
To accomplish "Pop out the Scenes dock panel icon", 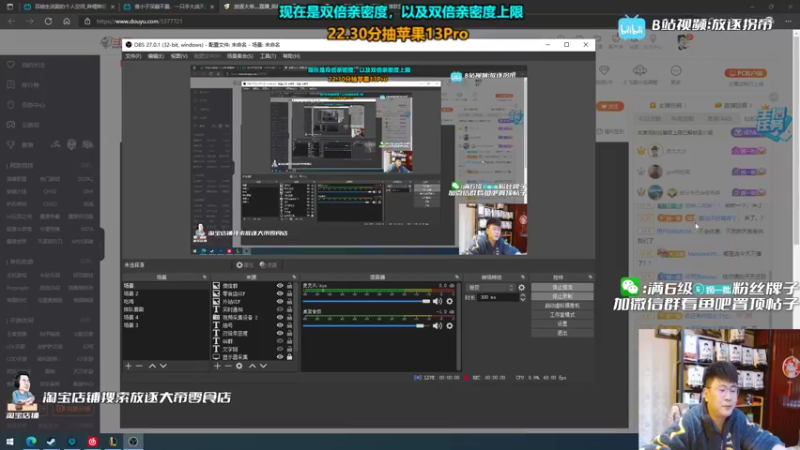I will (205, 277).
